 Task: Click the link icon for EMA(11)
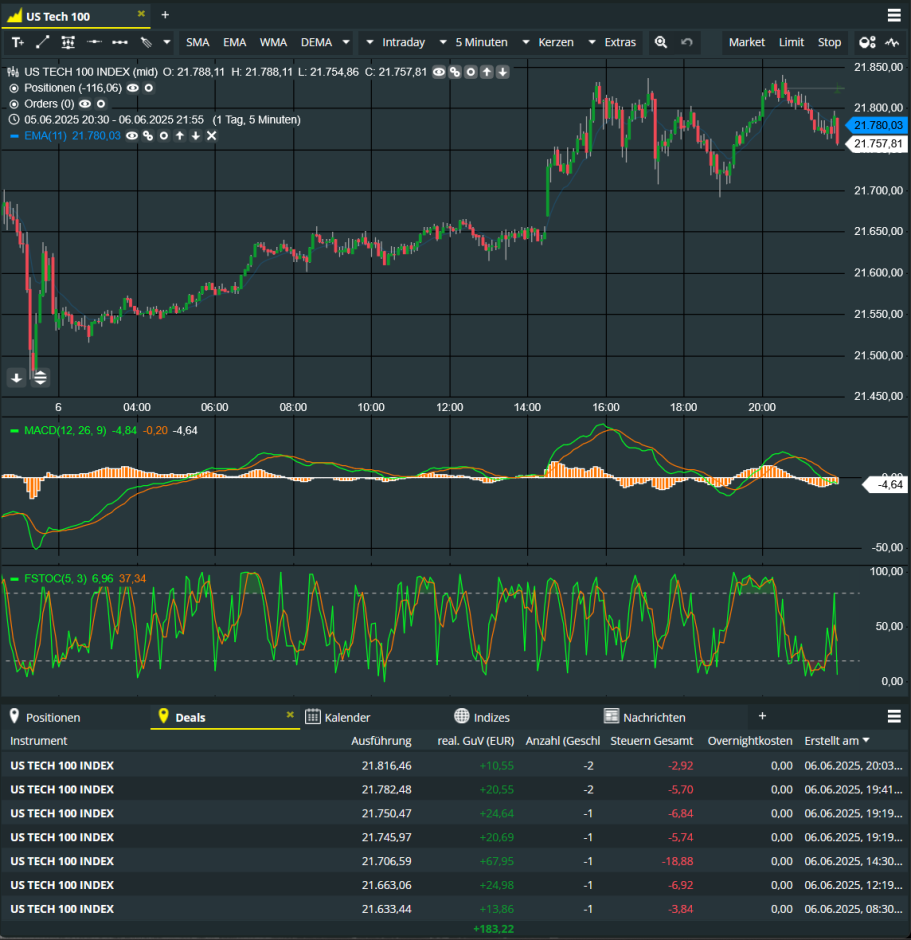point(147,136)
